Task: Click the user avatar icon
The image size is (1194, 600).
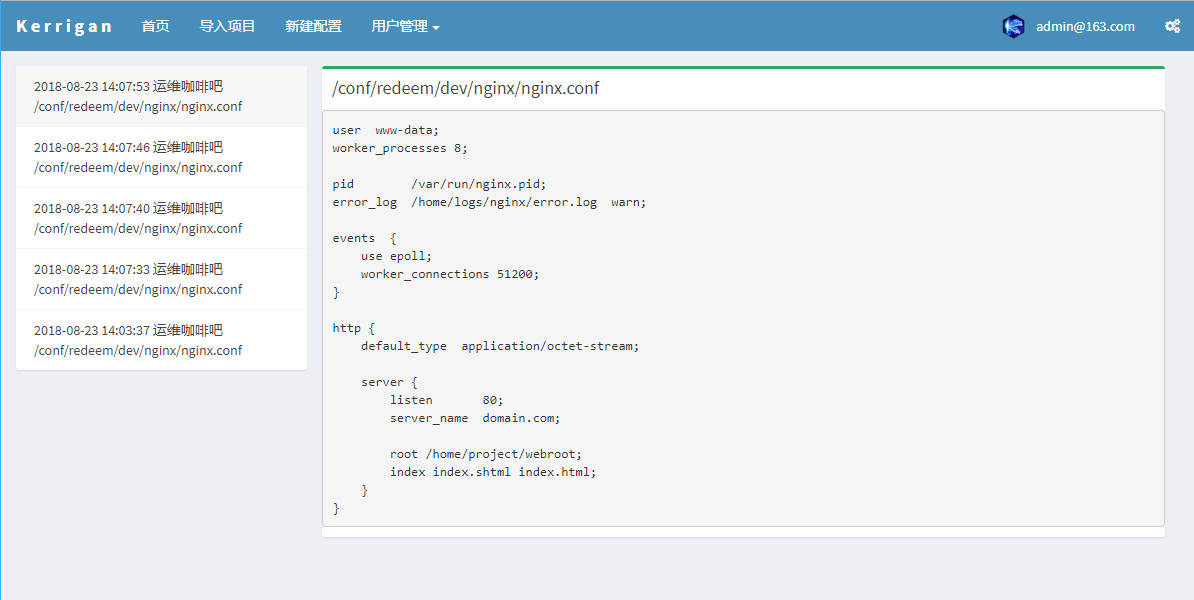Action: pyautogui.click(x=1013, y=27)
